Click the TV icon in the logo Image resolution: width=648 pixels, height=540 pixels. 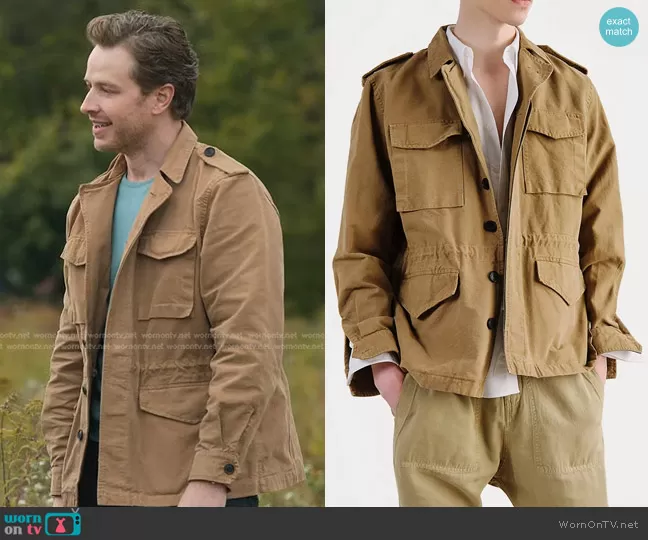(62, 522)
